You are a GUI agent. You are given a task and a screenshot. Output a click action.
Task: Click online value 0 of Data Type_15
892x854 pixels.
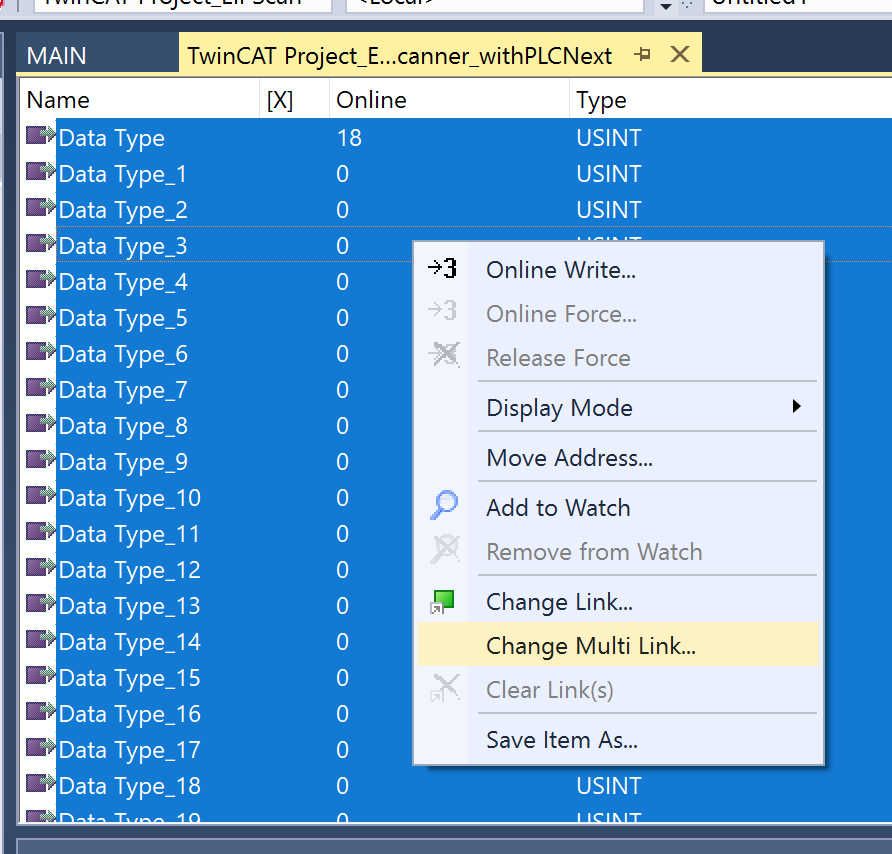tap(342, 678)
